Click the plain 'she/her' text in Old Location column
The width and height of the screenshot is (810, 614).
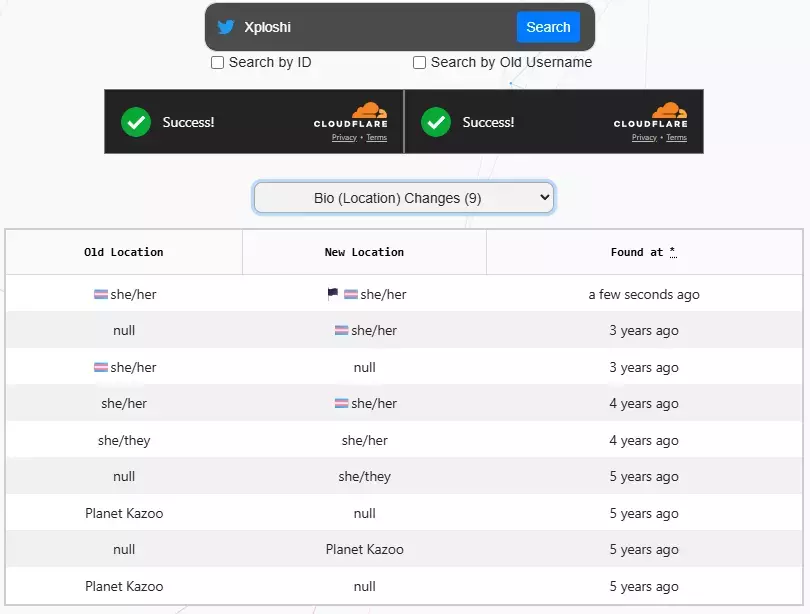[124, 403]
